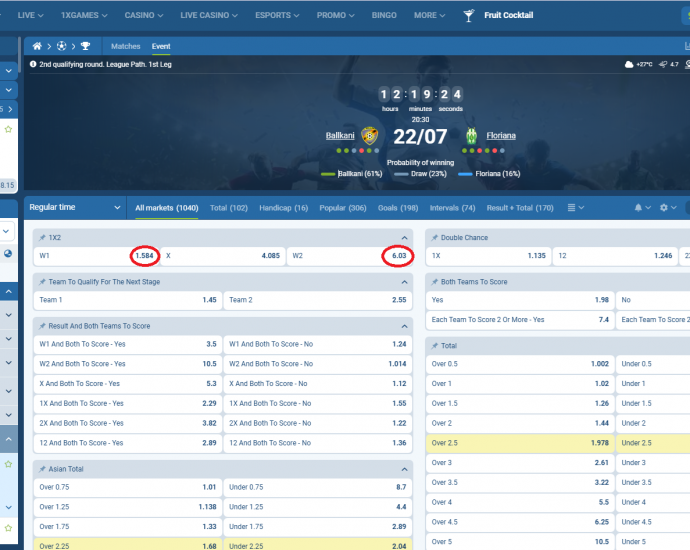Click the Fruit Cocktail glass icon
690x550 pixels.
click(x=469, y=15)
